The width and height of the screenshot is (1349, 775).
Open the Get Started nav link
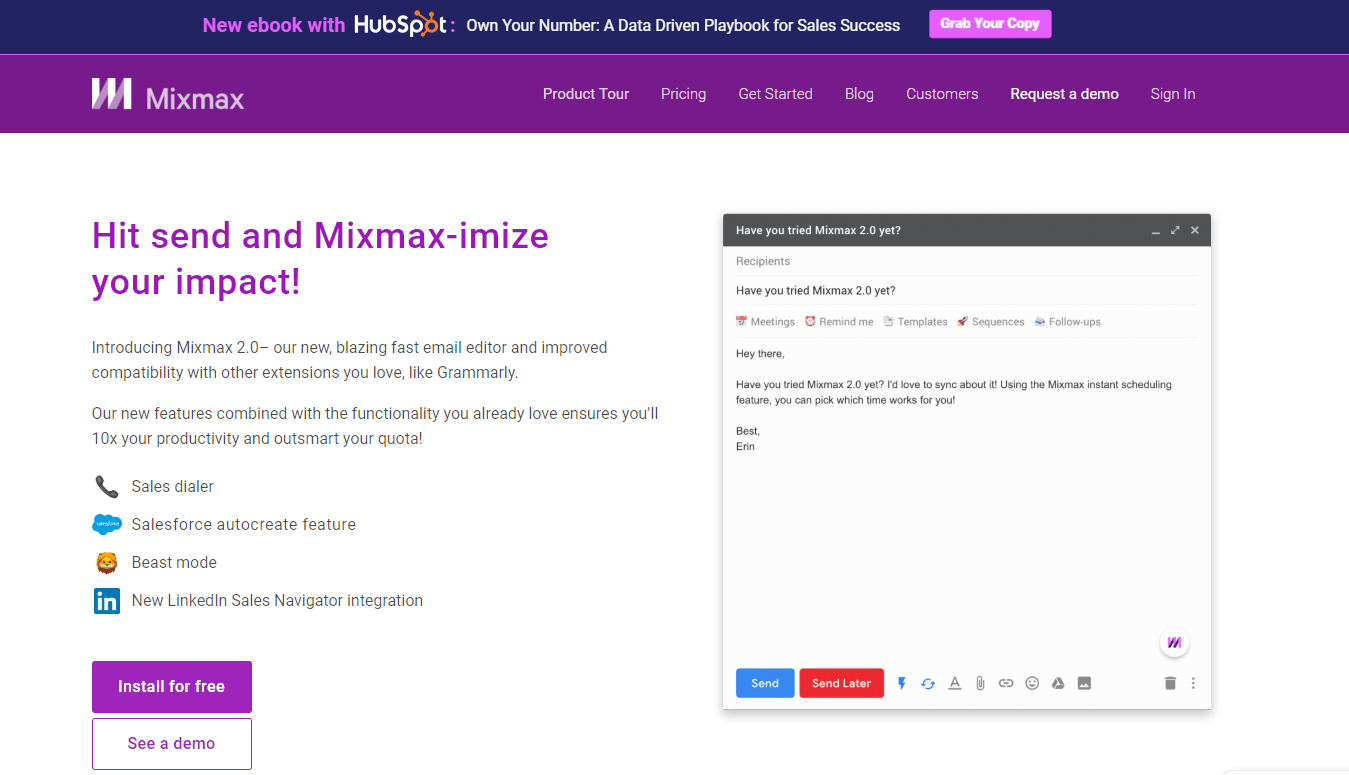click(x=776, y=94)
